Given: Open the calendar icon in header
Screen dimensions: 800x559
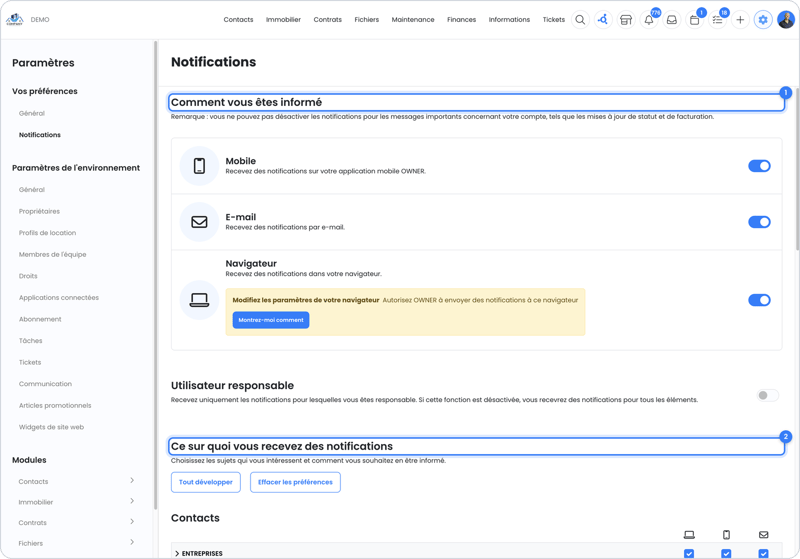Looking at the screenshot, I should click(694, 20).
